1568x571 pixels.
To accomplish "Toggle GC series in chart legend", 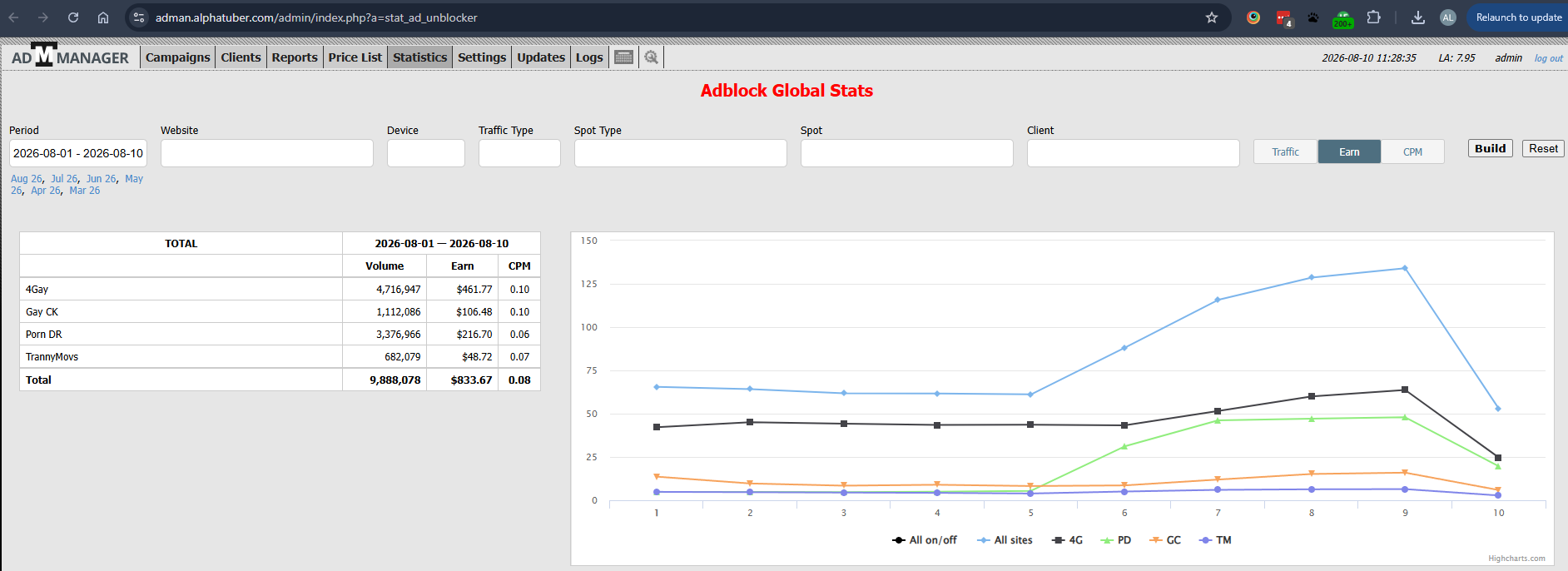I will pos(1165,540).
